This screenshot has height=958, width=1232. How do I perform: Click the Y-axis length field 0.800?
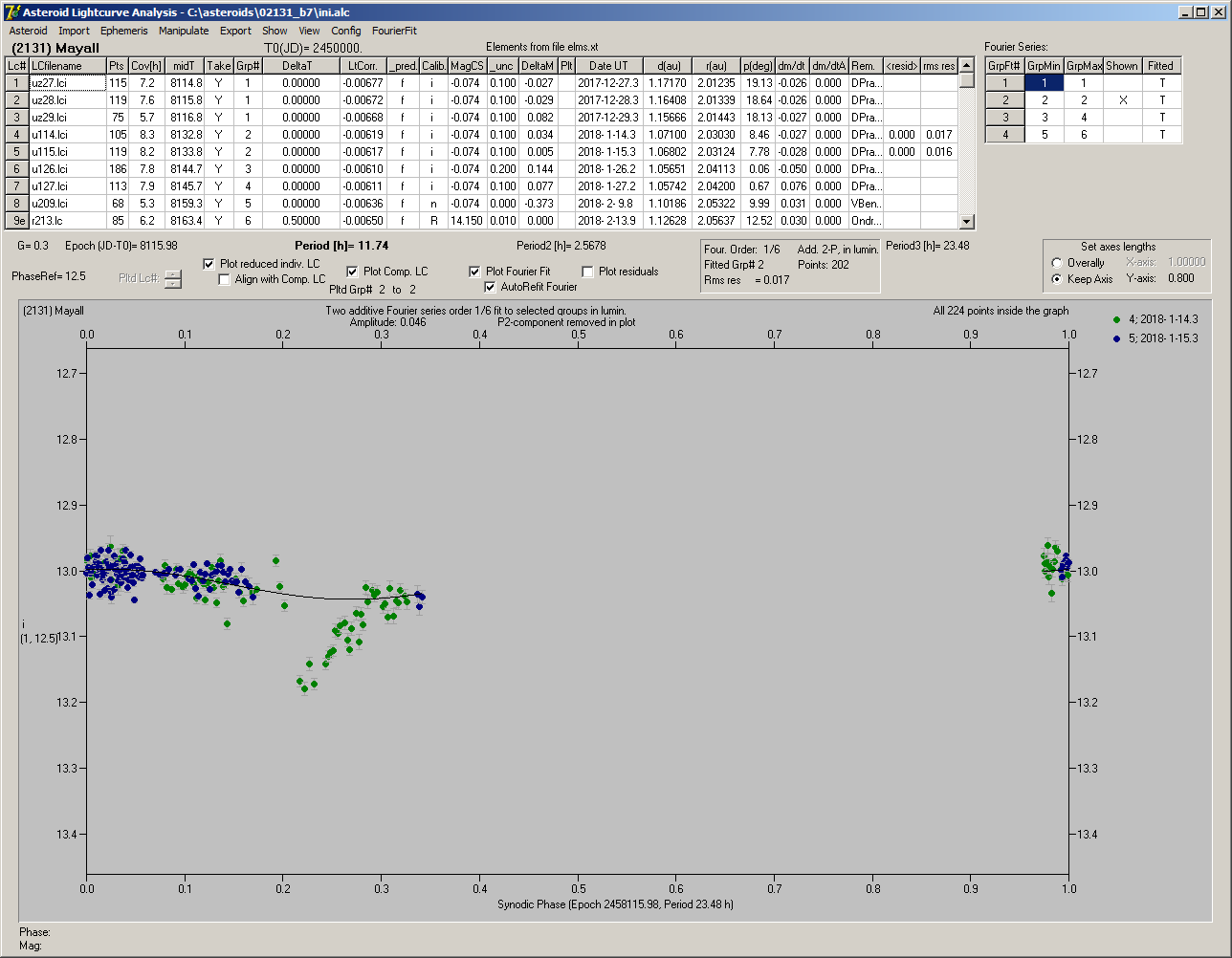(x=1181, y=279)
